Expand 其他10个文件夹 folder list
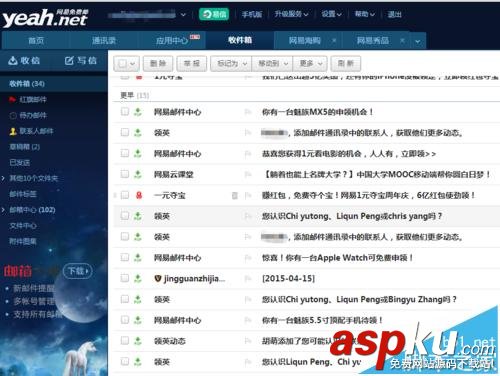 3,178
